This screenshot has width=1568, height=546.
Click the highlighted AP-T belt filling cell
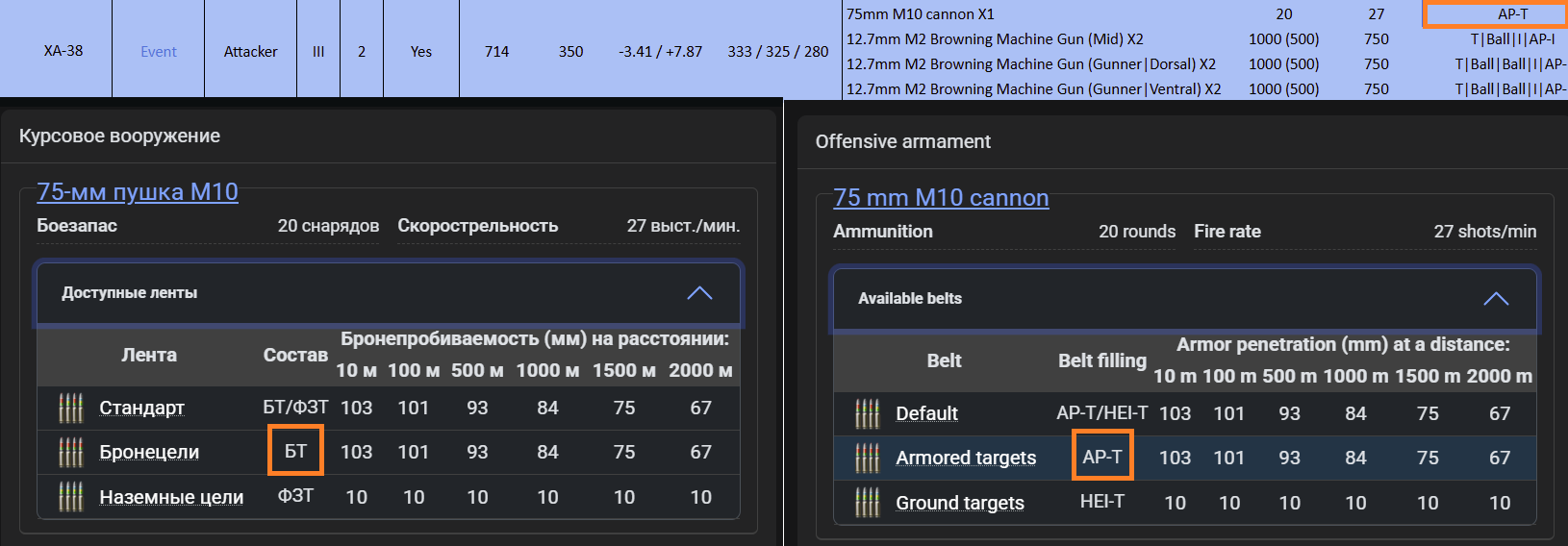click(1102, 456)
